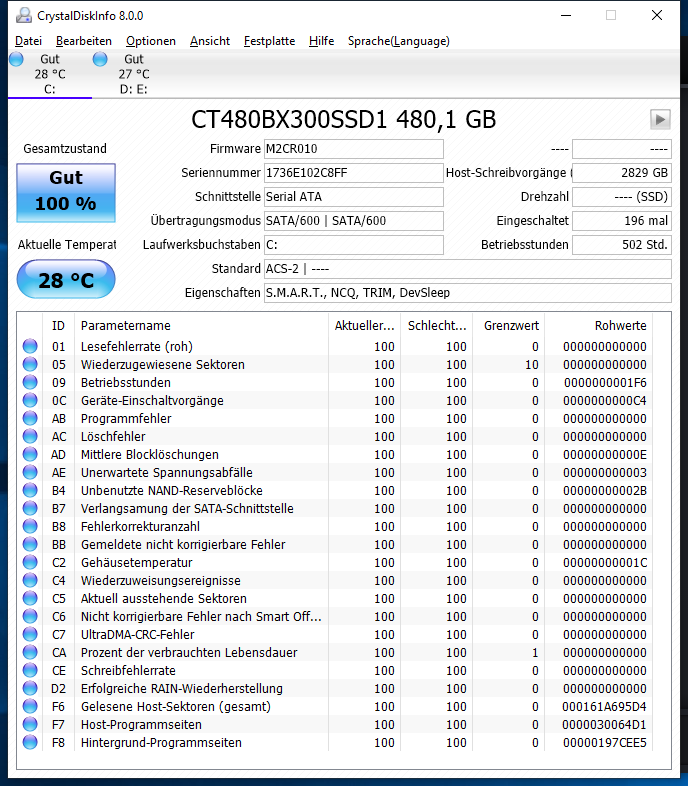Click status orb for Programmfehler

pyautogui.click(x=30, y=419)
